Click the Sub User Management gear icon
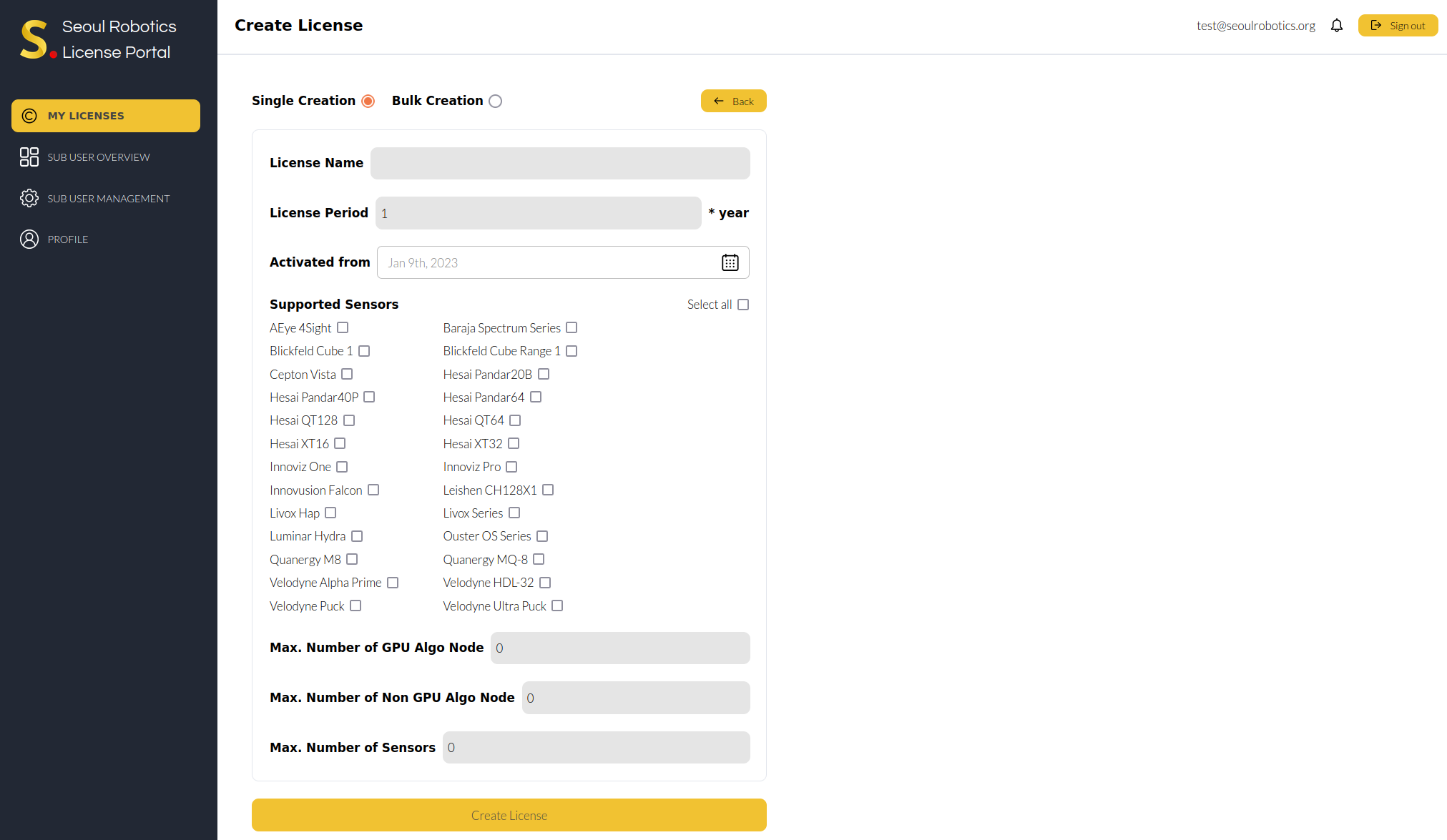Screen dimensions: 1447x840 [x=29, y=198]
